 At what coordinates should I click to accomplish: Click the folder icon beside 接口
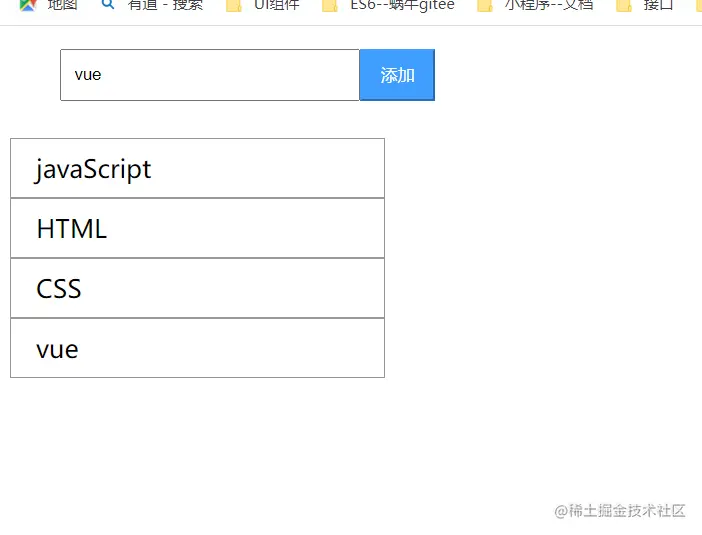point(624,5)
